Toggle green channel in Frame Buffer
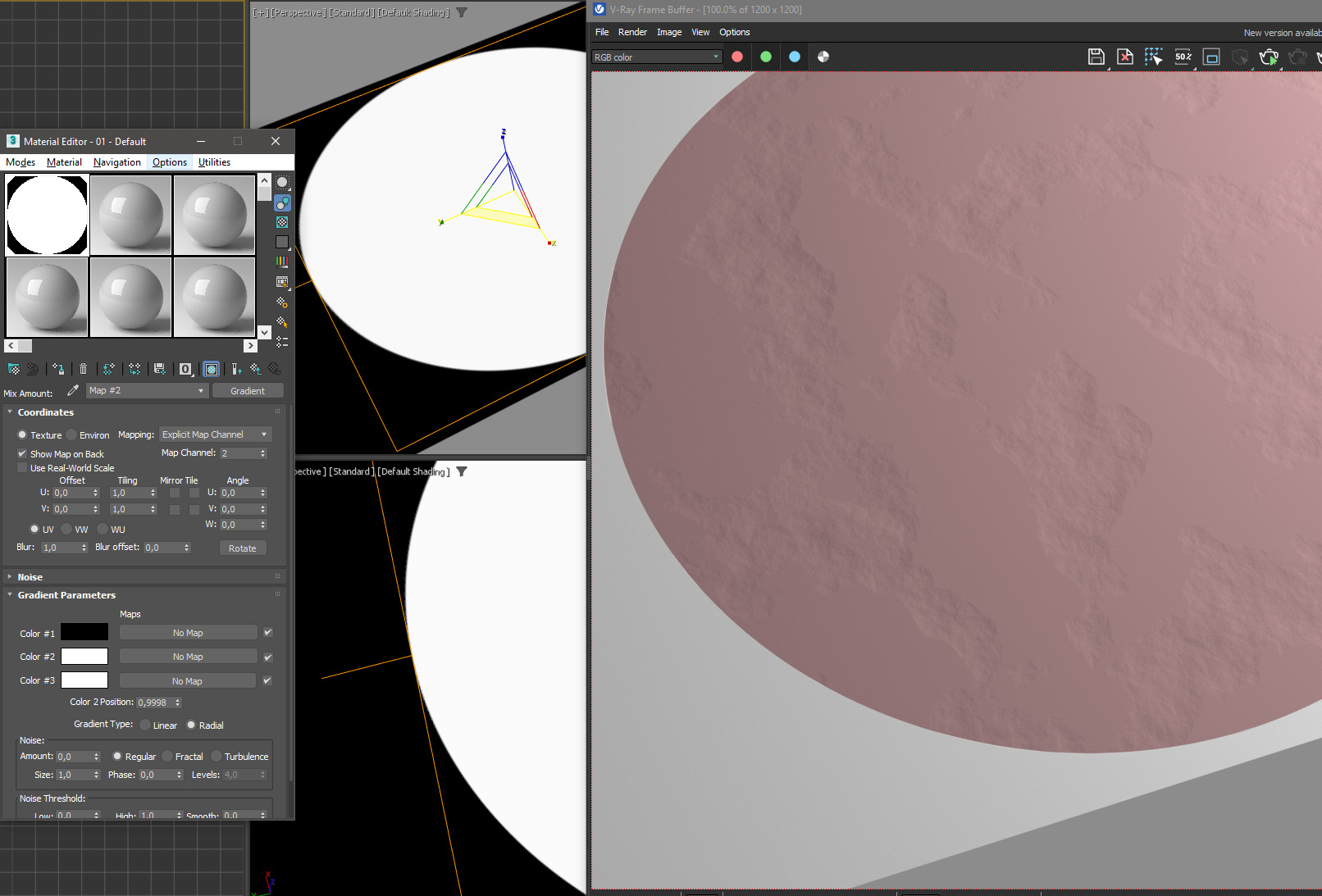The height and width of the screenshot is (896, 1322). pyautogui.click(x=766, y=57)
